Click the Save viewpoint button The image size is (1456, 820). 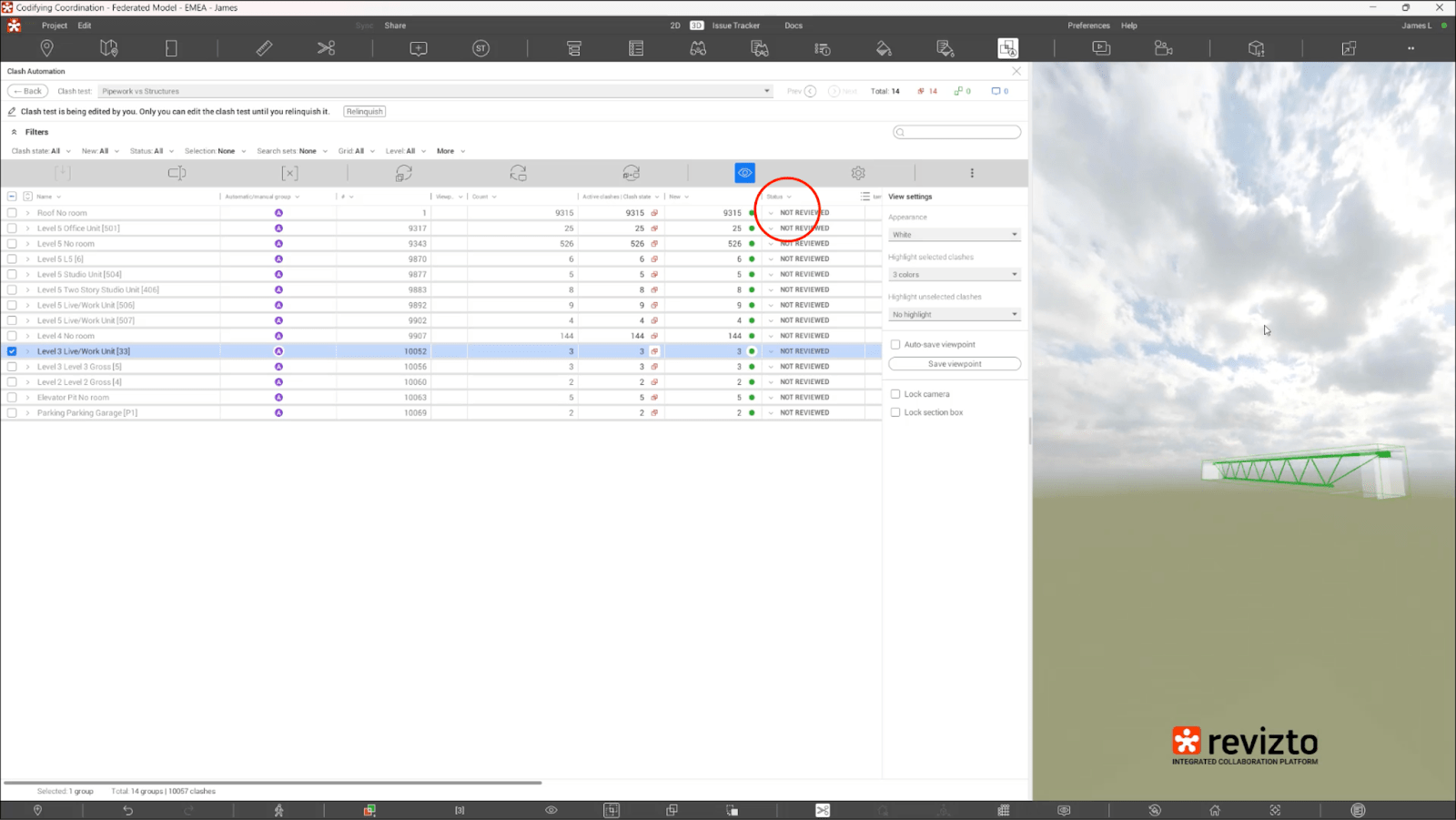pyautogui.click(x=954, y=363)
